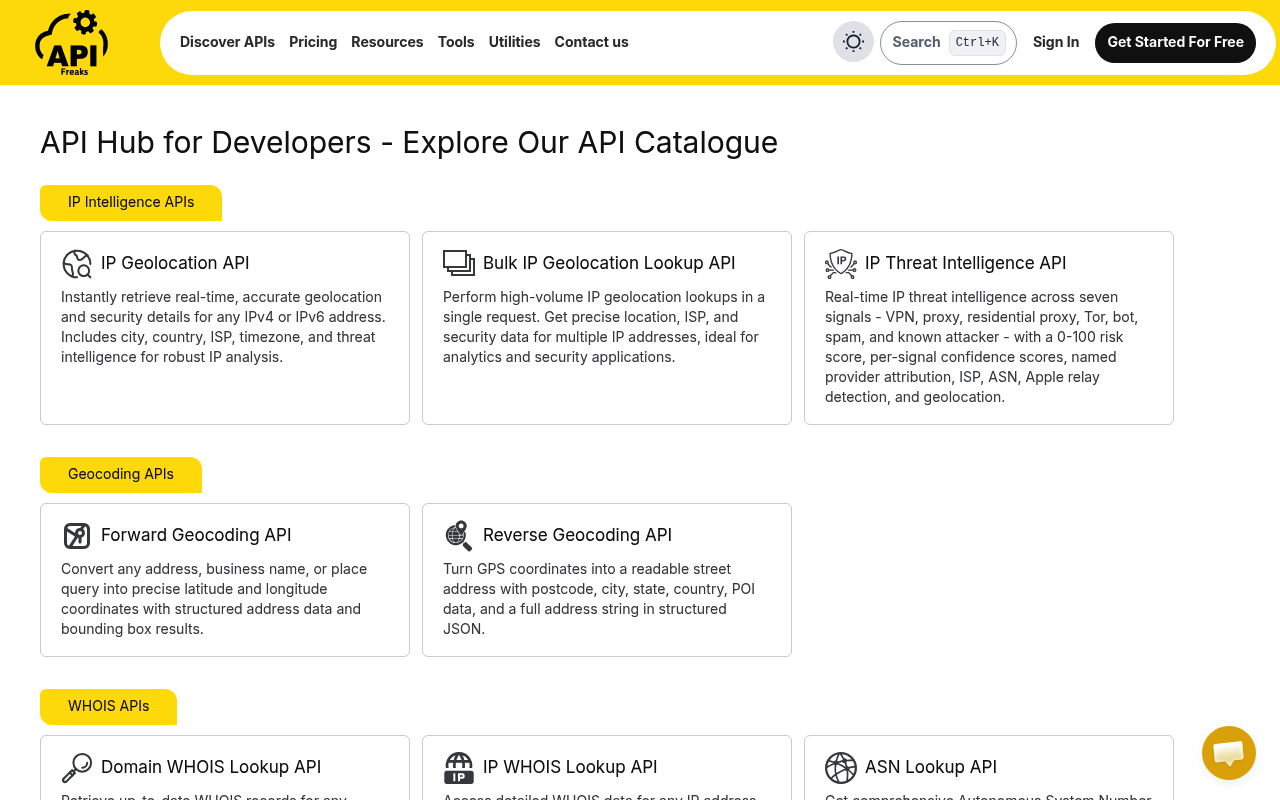
Task: Open the Discover APIs menu
Action: pos(227,42)
